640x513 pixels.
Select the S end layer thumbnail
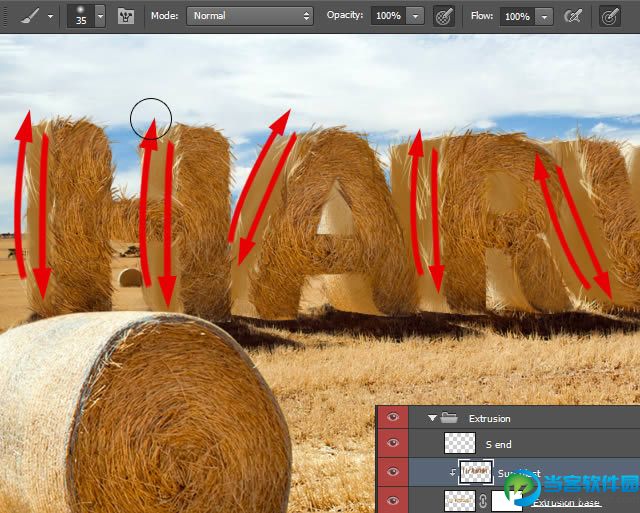(x=460, y=443)
